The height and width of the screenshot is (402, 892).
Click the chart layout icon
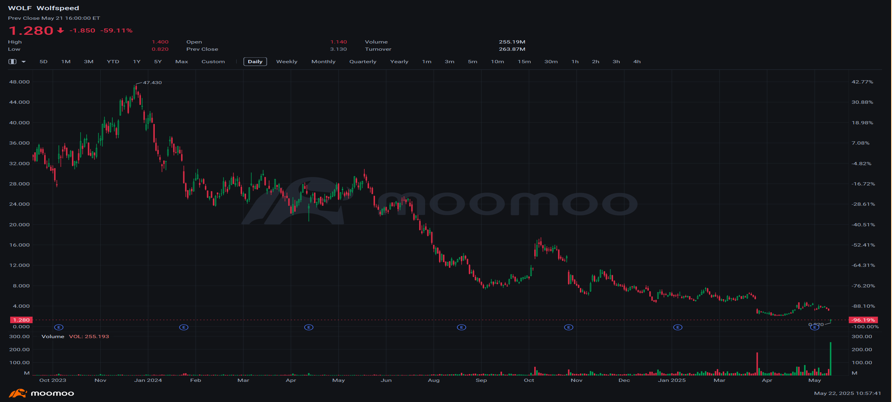tap(13, 61)
